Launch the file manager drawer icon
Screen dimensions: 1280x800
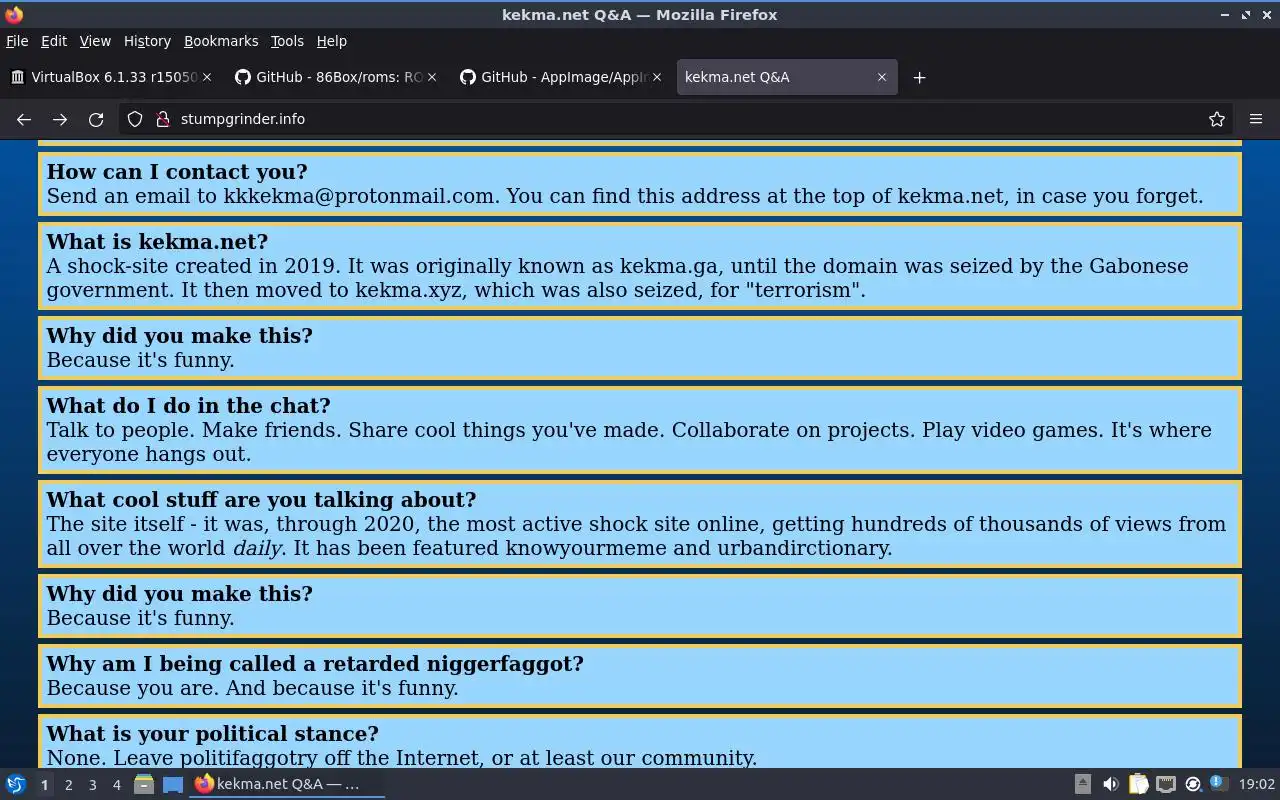[144, 784]
